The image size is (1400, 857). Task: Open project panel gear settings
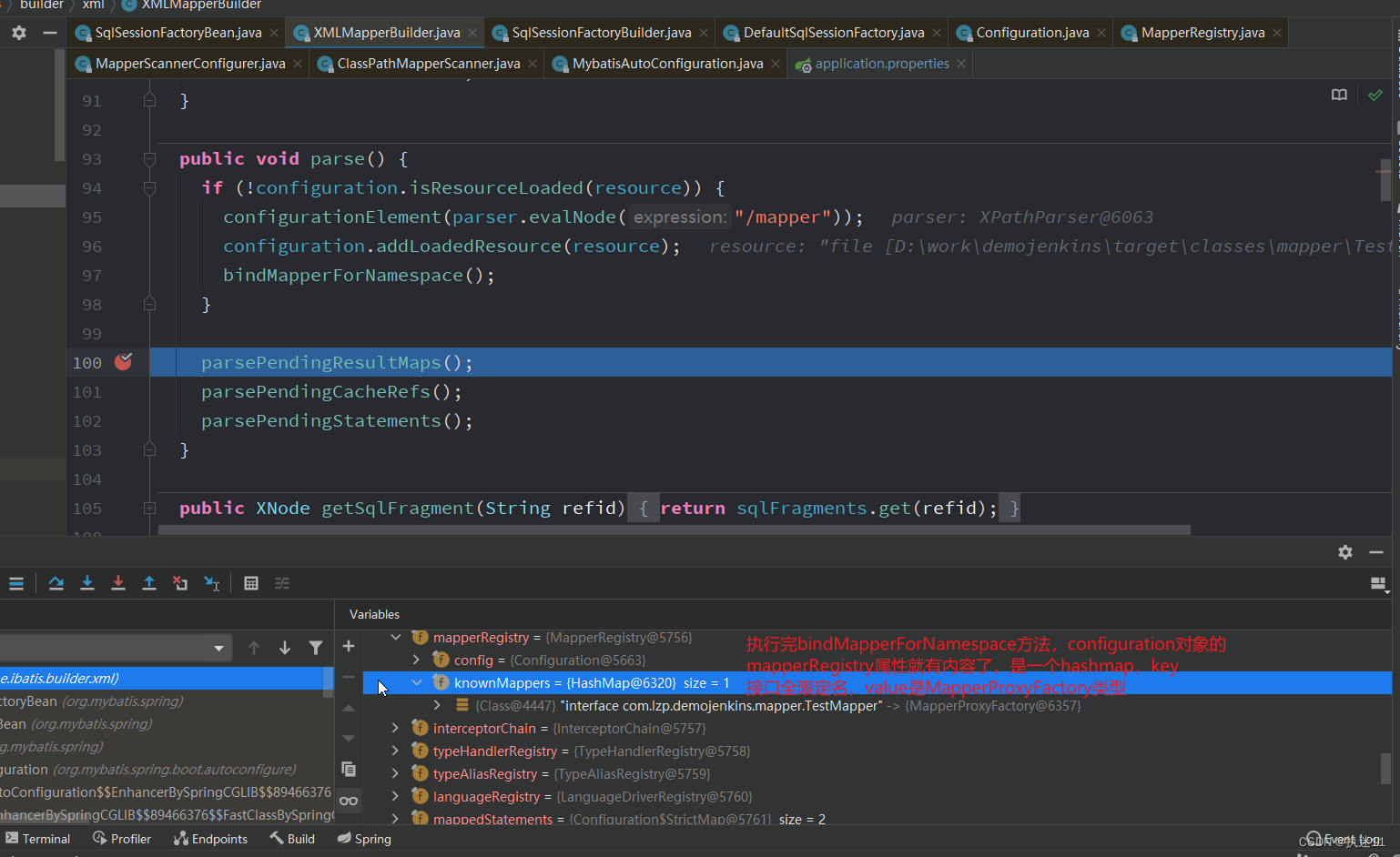(x=19, y=33)
